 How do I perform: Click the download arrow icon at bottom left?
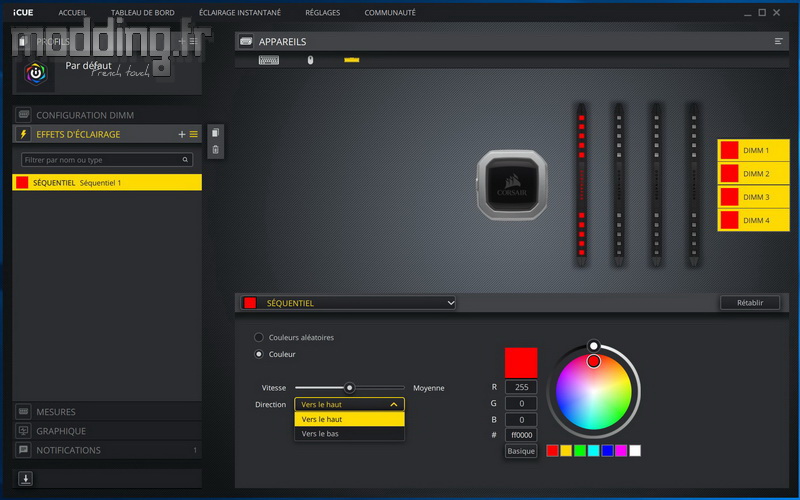26,479
